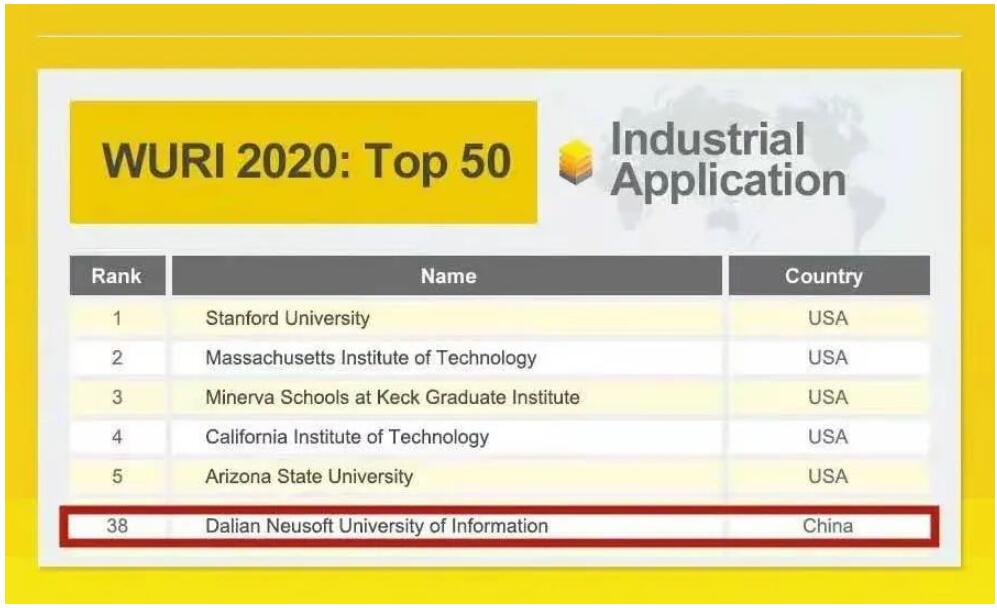Viewport: 997px width, 608px height.
Task: Click the Rank column header
Action: click(117, 276)
